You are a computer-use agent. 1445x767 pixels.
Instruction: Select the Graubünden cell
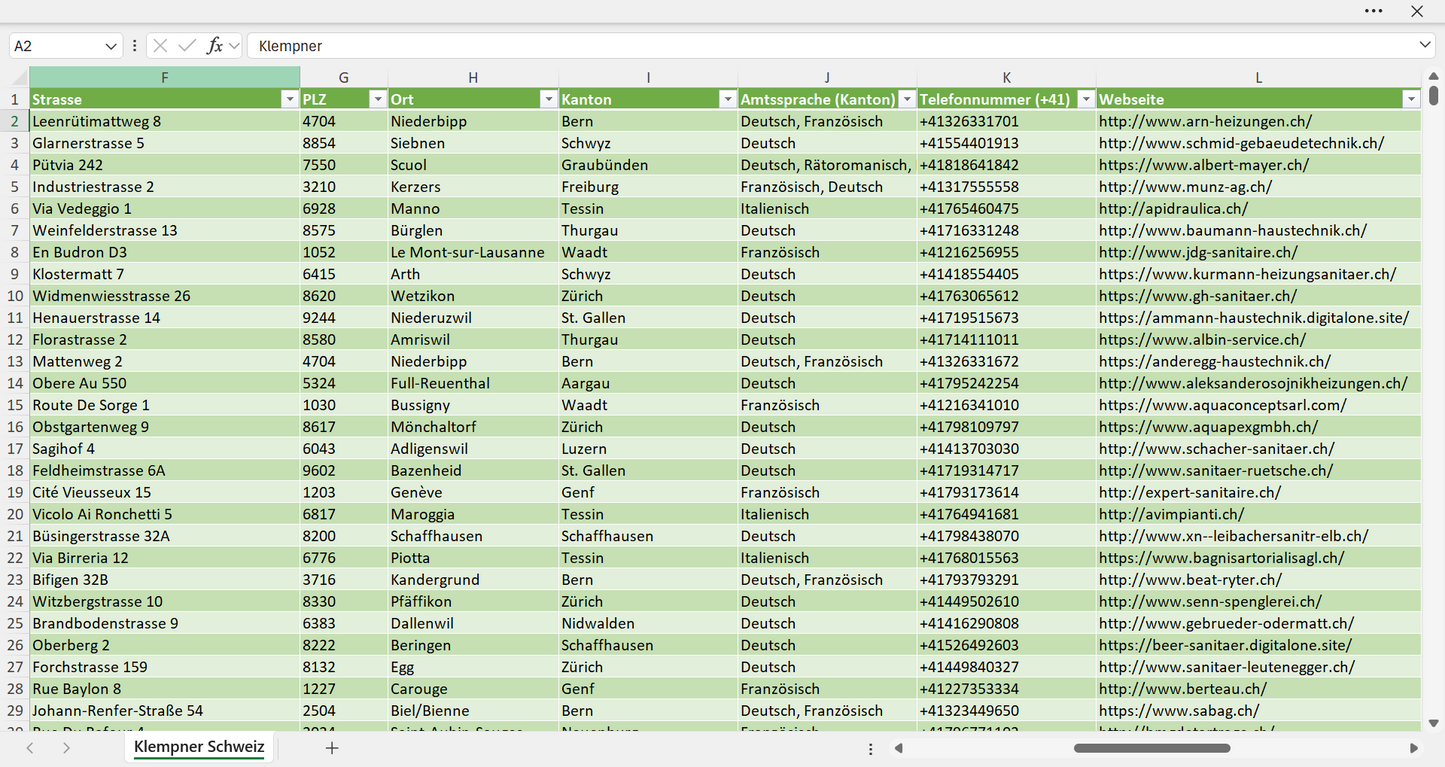coord(648,165)
